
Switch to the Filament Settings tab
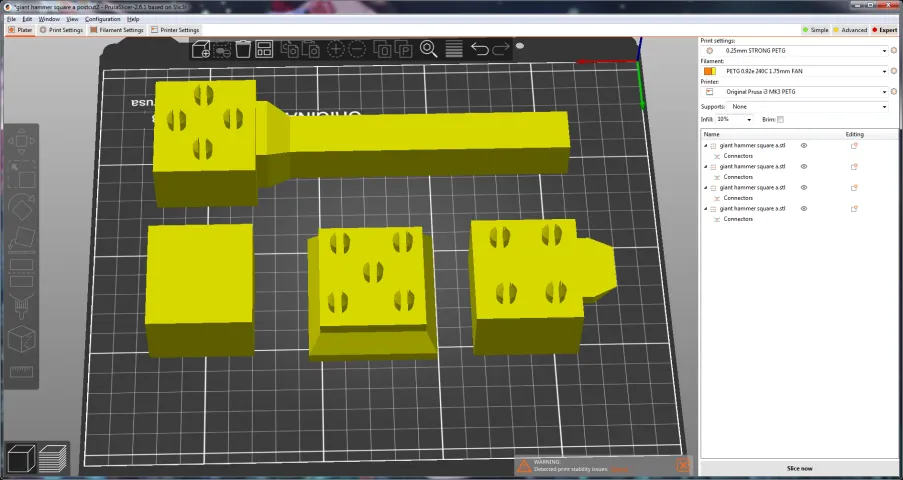117,30
